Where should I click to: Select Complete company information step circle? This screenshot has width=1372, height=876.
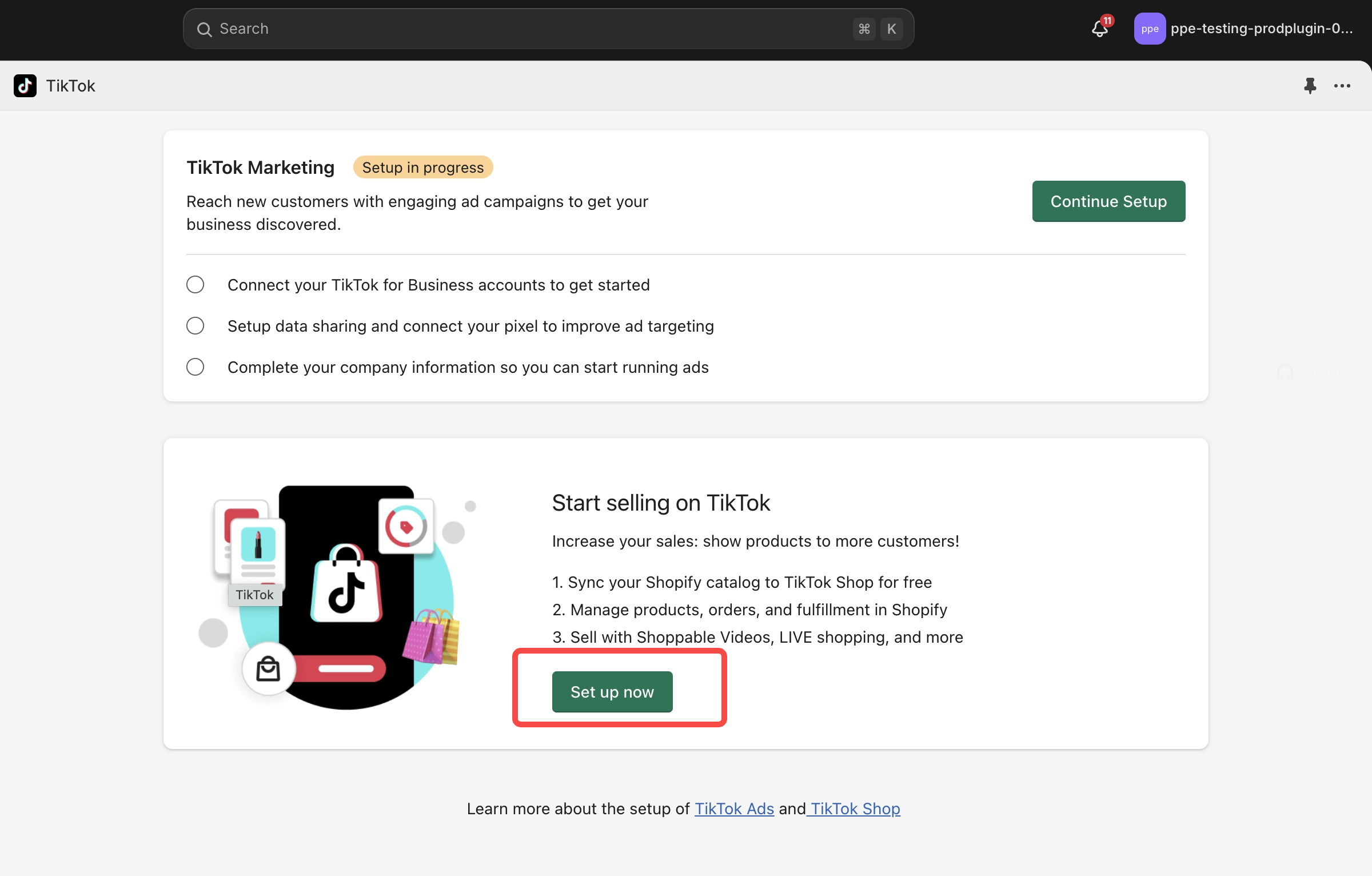(196, 367)
